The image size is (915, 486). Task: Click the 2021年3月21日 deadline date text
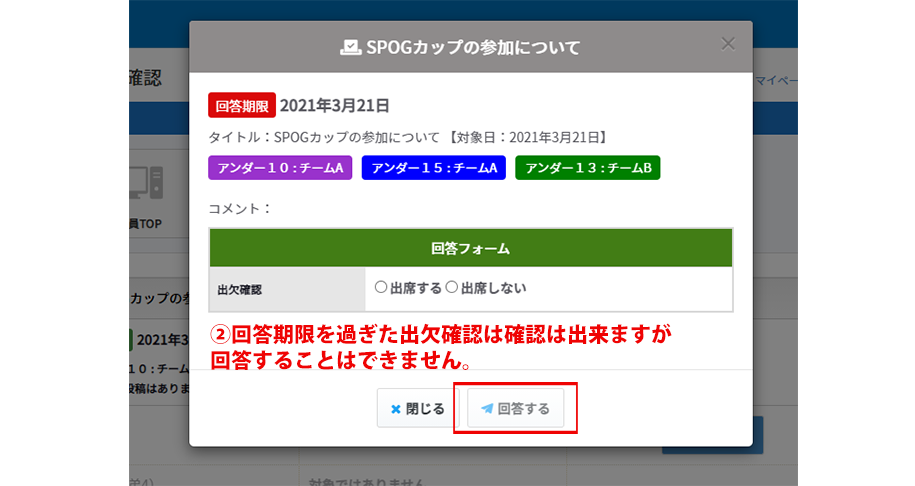pyautogui.click(x=334, y=105)
